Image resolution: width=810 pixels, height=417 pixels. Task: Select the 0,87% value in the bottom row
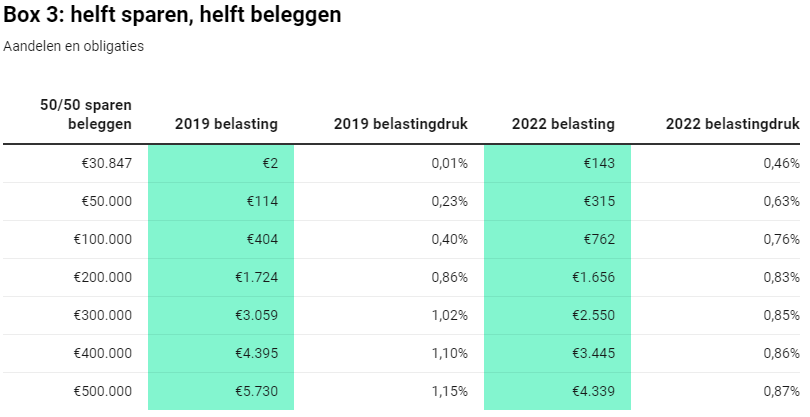pyautogui.click(x=780, y=391)
